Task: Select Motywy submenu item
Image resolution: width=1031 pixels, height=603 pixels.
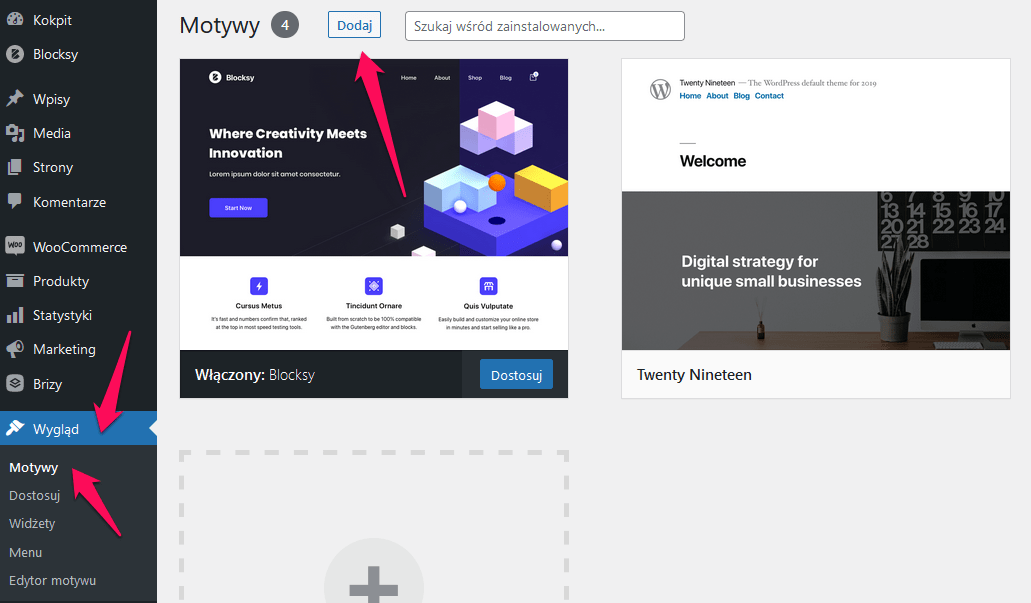Action: tap(34, 468)
